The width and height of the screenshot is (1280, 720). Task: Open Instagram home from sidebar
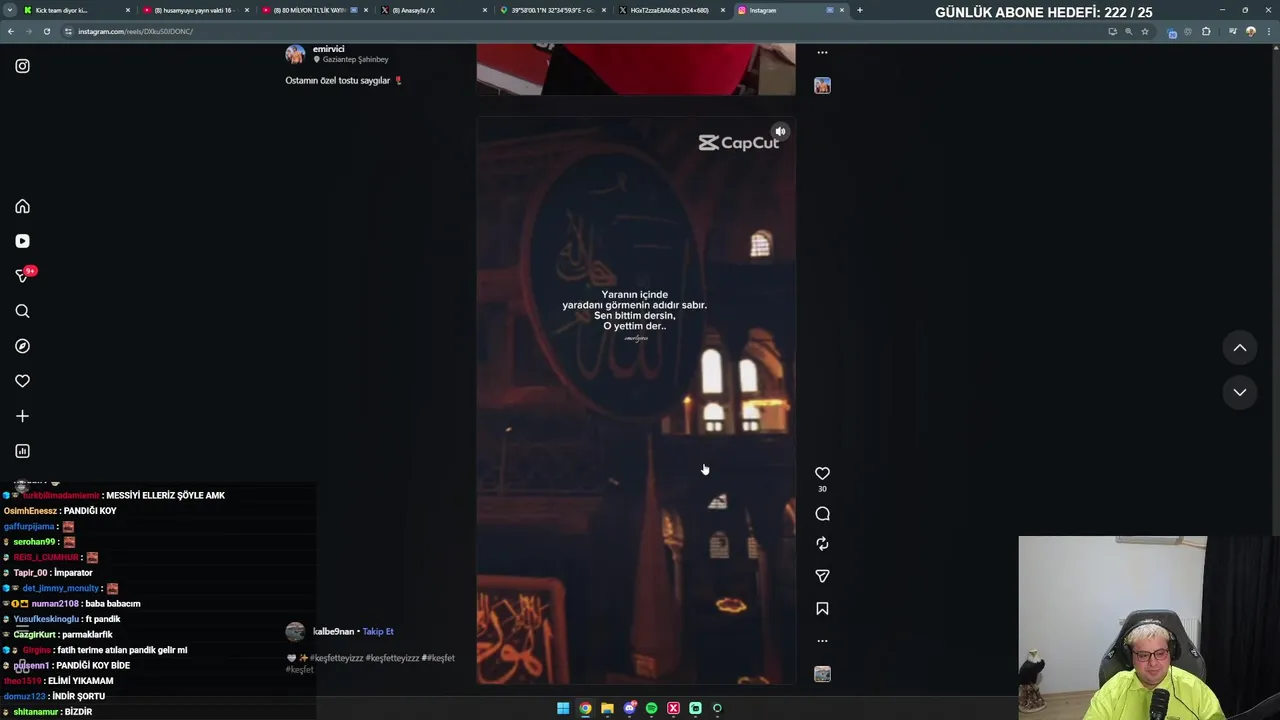click(x=22, y=206)
